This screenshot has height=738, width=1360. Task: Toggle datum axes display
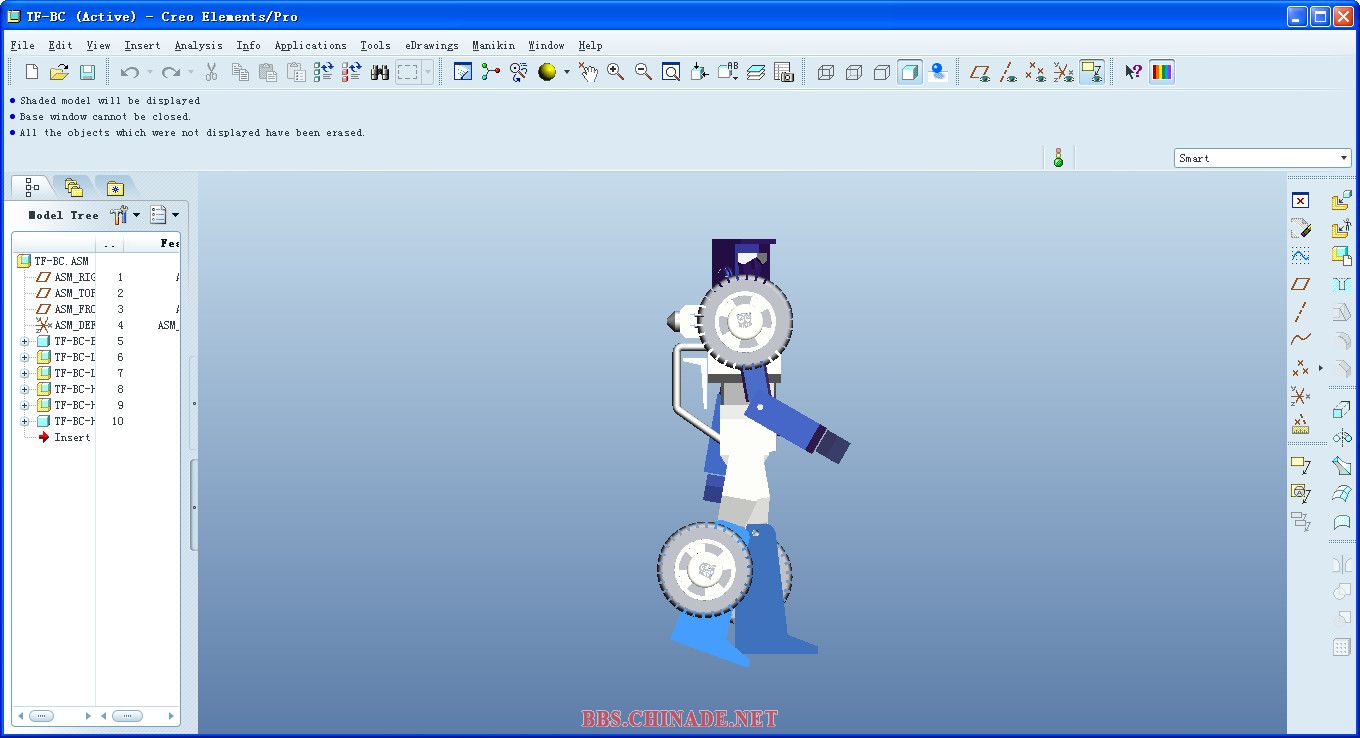pos(1008,72)
